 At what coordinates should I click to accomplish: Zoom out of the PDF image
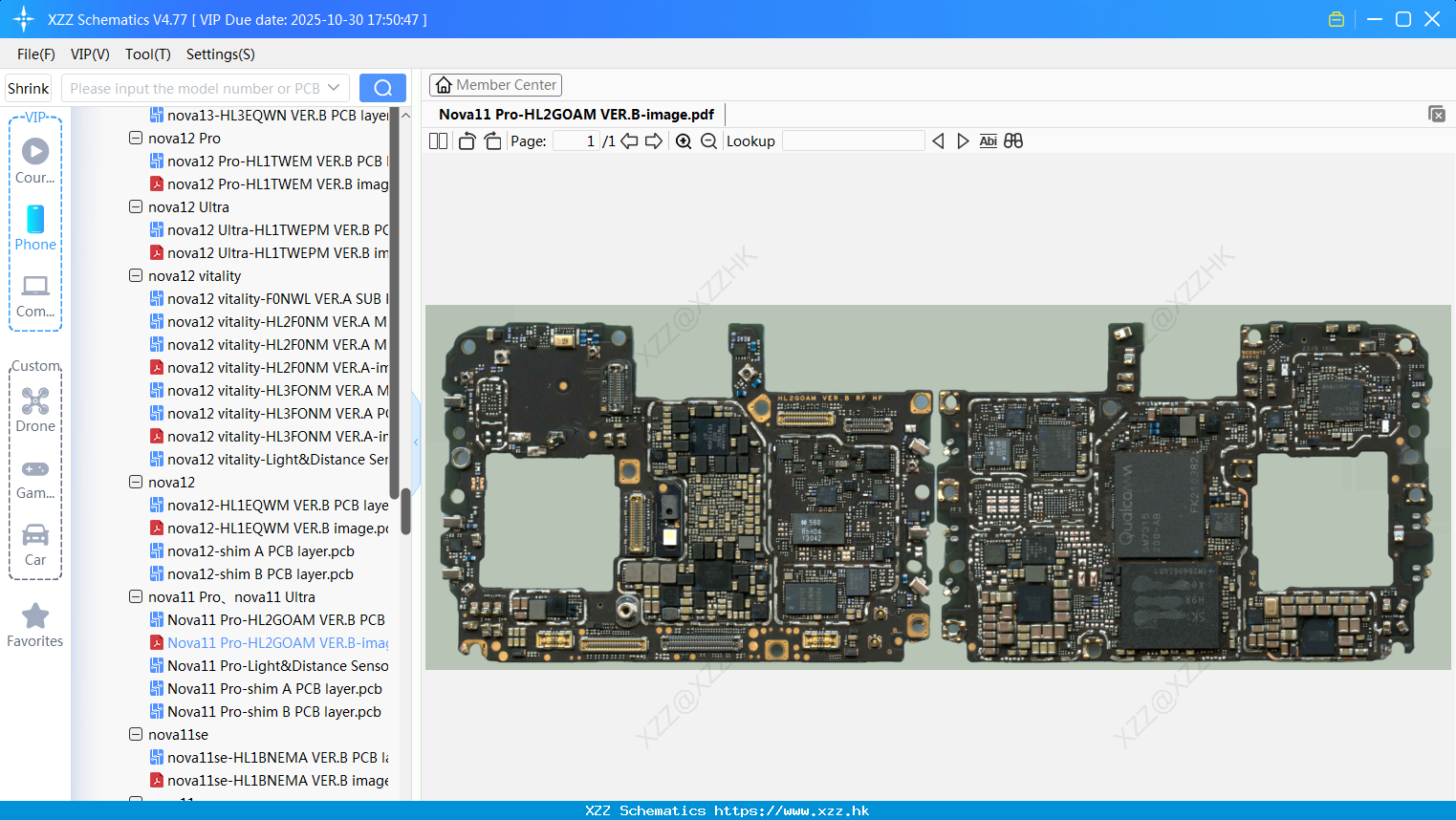(x=708, y=141)
